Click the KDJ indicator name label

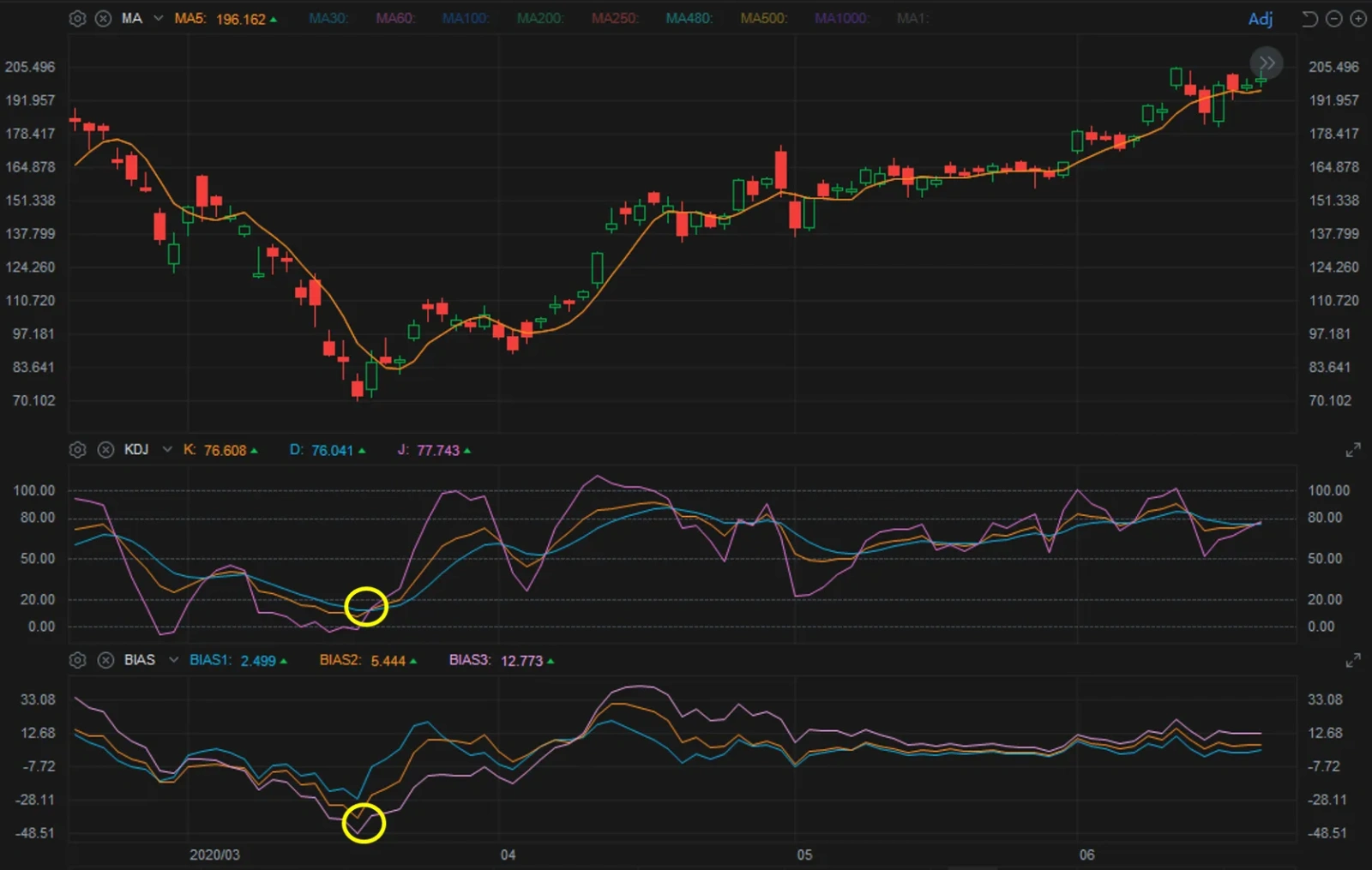tap(136, 449)
